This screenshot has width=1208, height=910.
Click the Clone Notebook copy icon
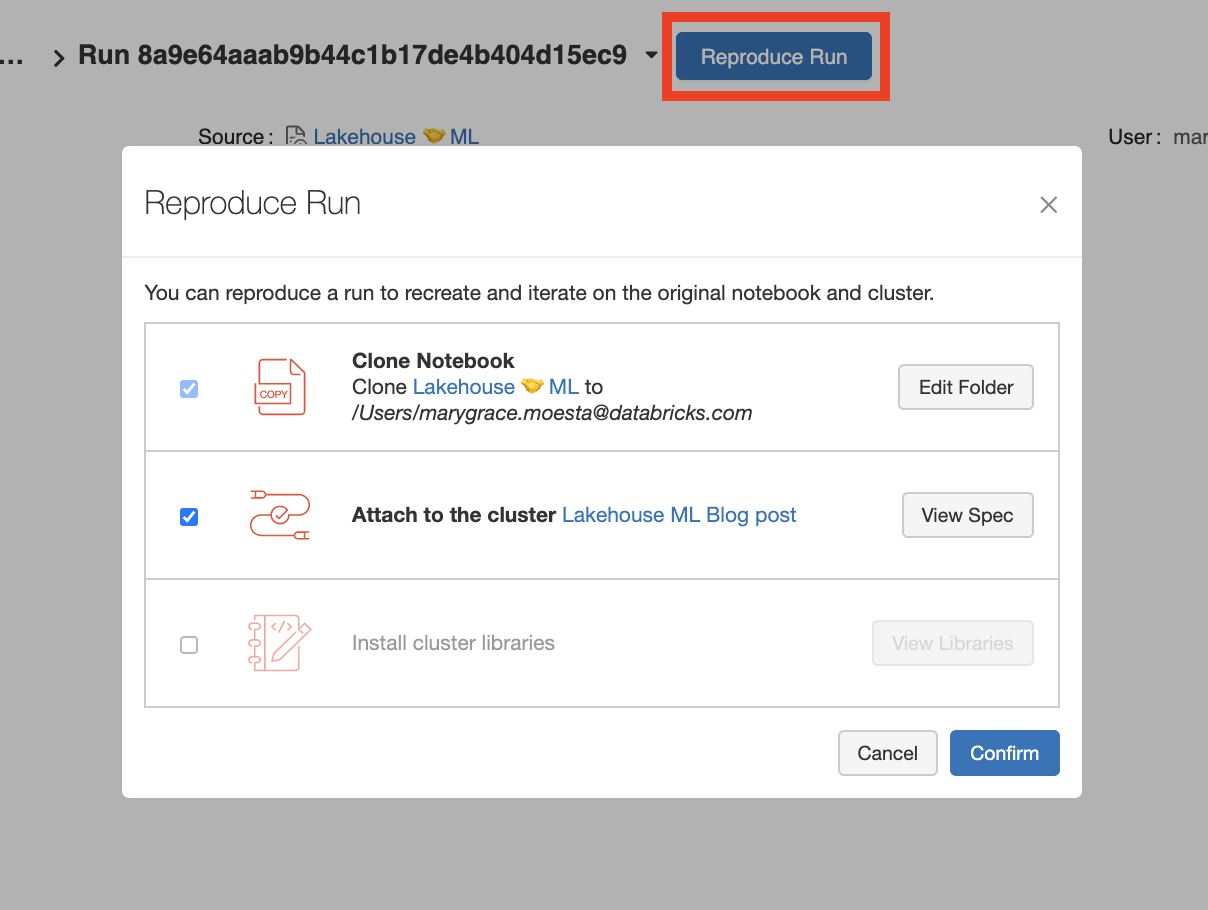click(x=279, y=387)
